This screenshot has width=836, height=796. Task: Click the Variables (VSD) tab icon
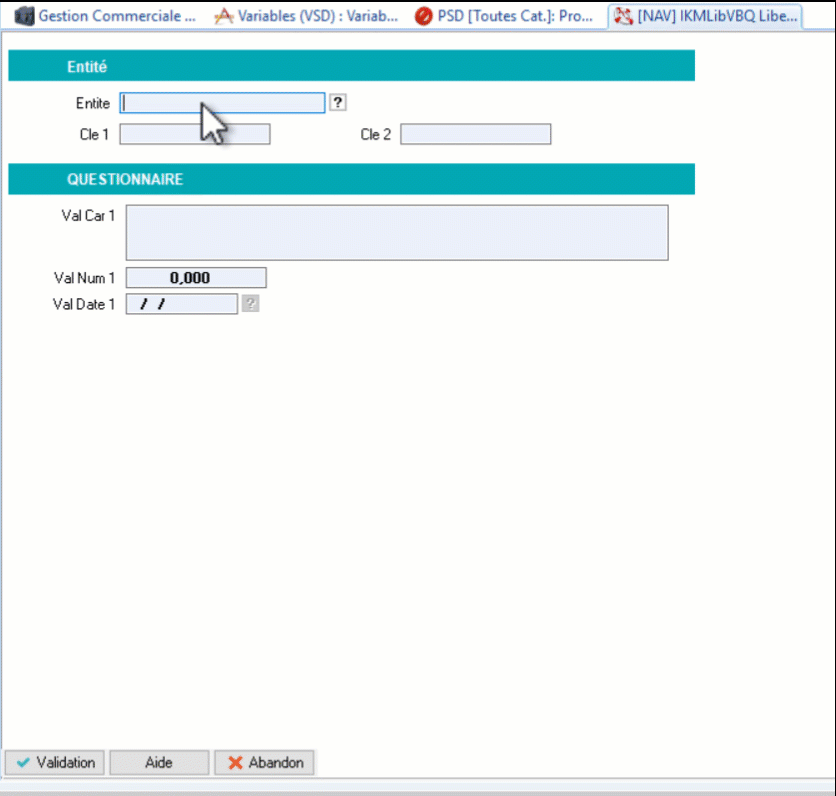[224, 17]
